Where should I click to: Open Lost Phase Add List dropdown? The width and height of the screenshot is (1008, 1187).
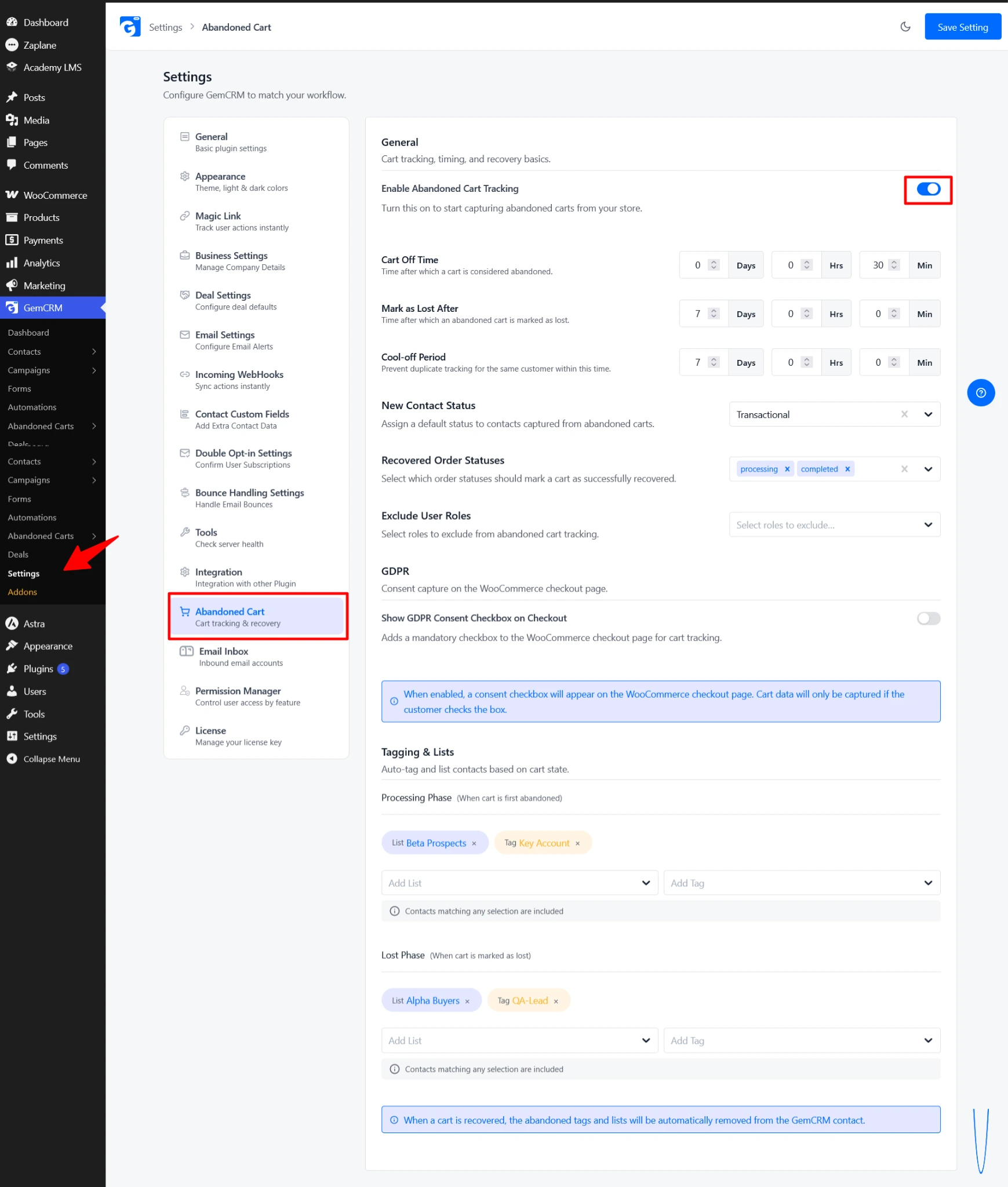tap(519, 1040)
